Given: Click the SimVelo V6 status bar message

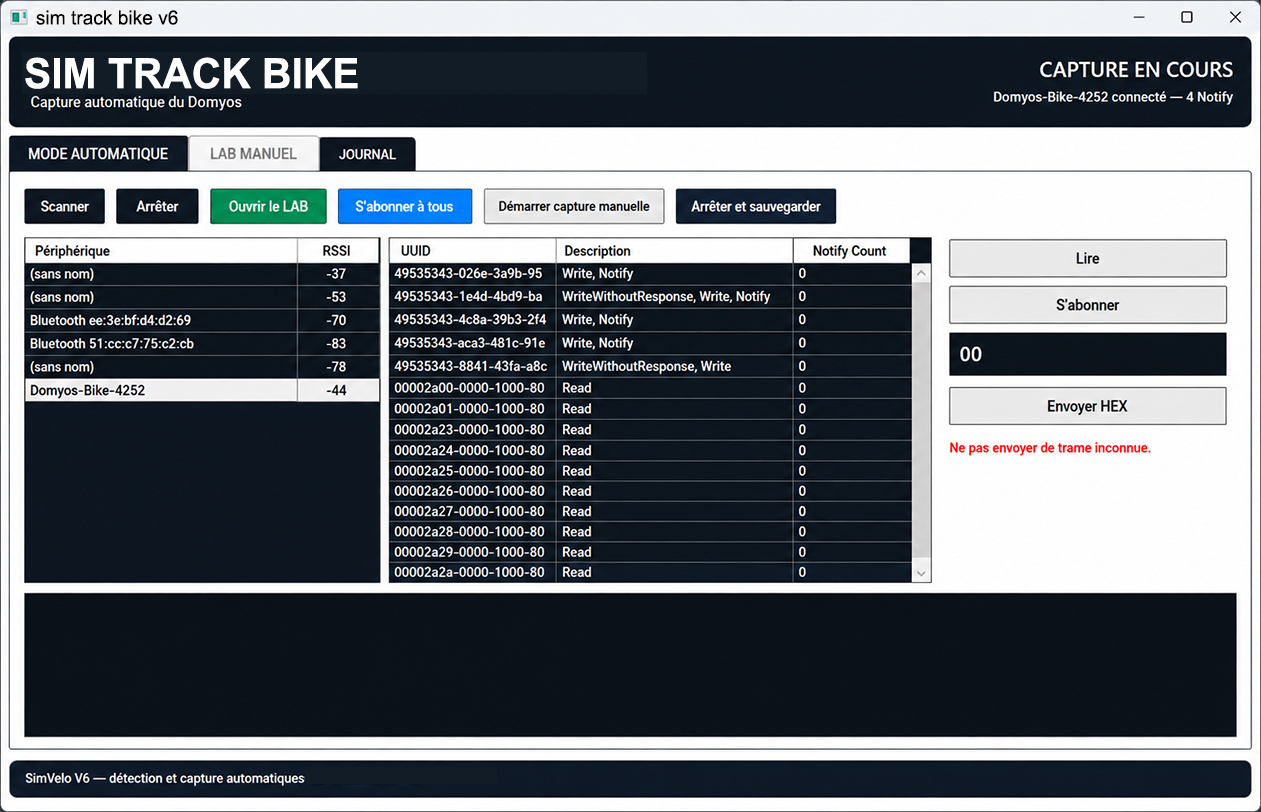Looking at the screenshot, I should point(165,778).
